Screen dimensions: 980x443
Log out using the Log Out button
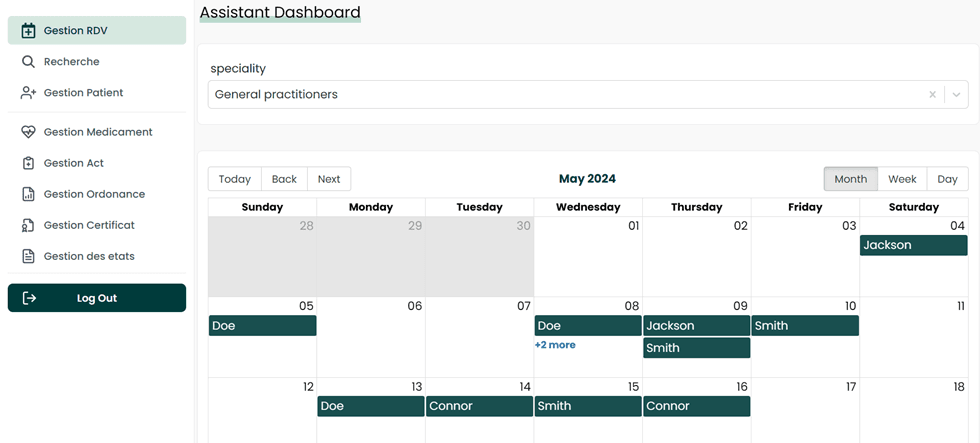[x=97, y=298]
